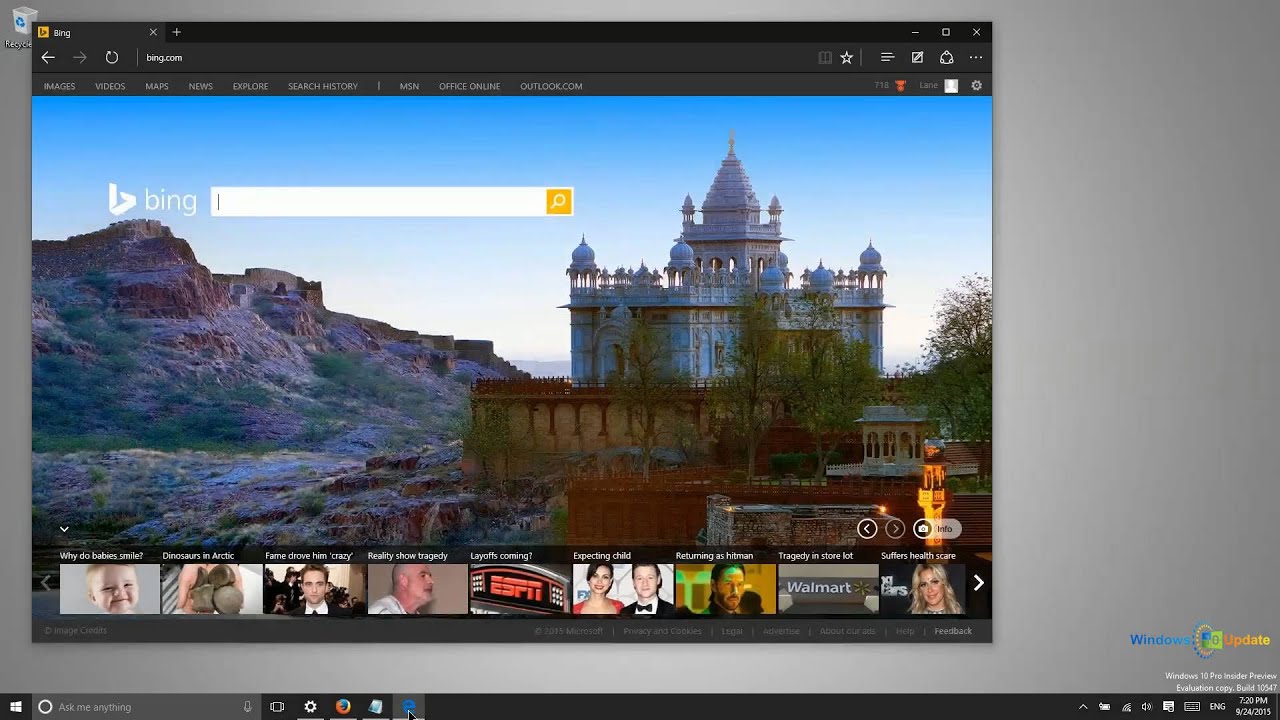This screenshot has width=1280, height=720.
Task: Add page to favorites star icon
Action: 847,58
